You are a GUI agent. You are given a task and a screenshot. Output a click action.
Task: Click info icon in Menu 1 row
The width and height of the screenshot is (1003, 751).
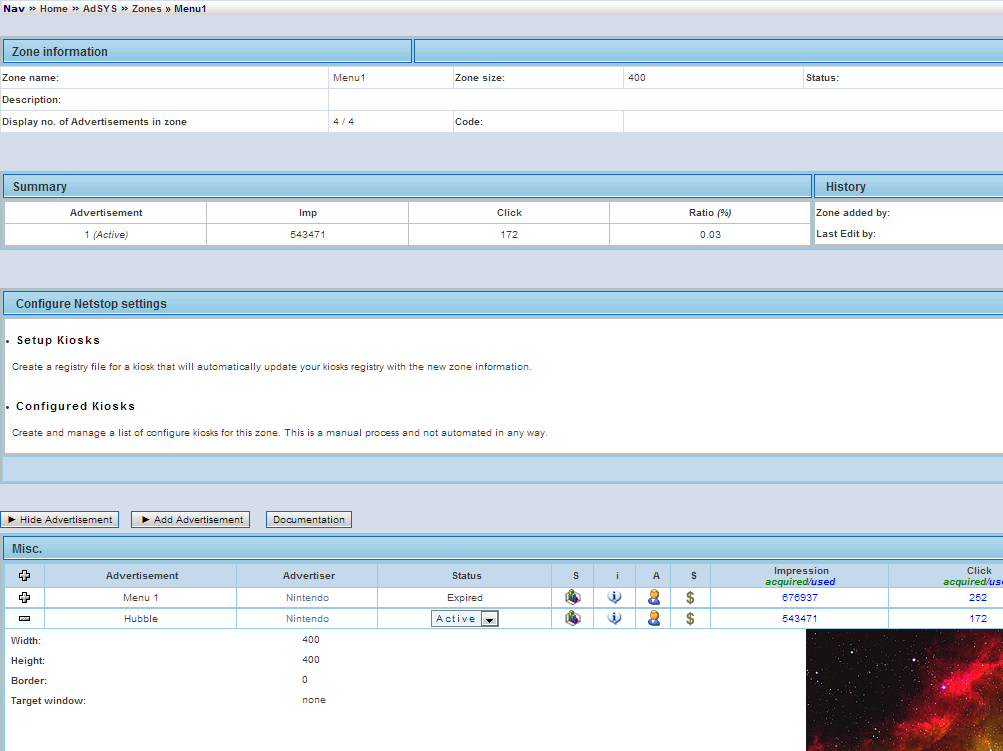point(614,597)
